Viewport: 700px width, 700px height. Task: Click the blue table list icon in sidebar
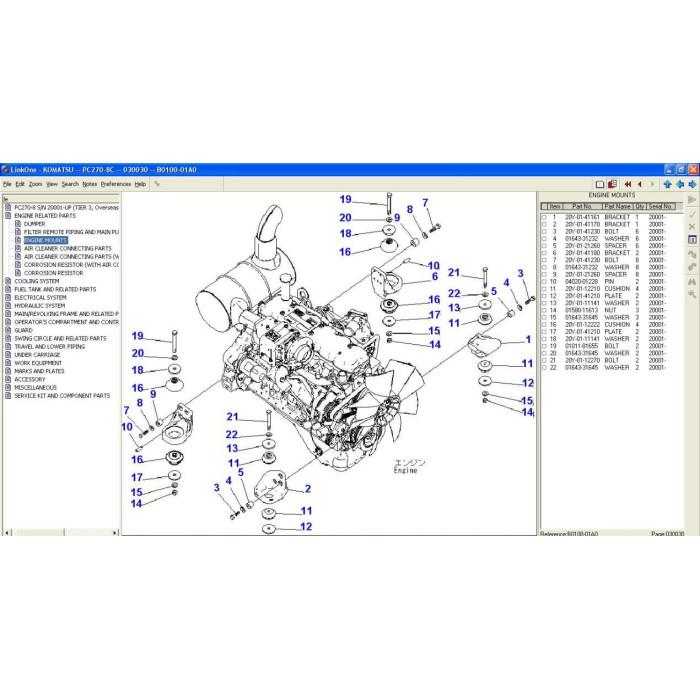[x=692, y=240]
